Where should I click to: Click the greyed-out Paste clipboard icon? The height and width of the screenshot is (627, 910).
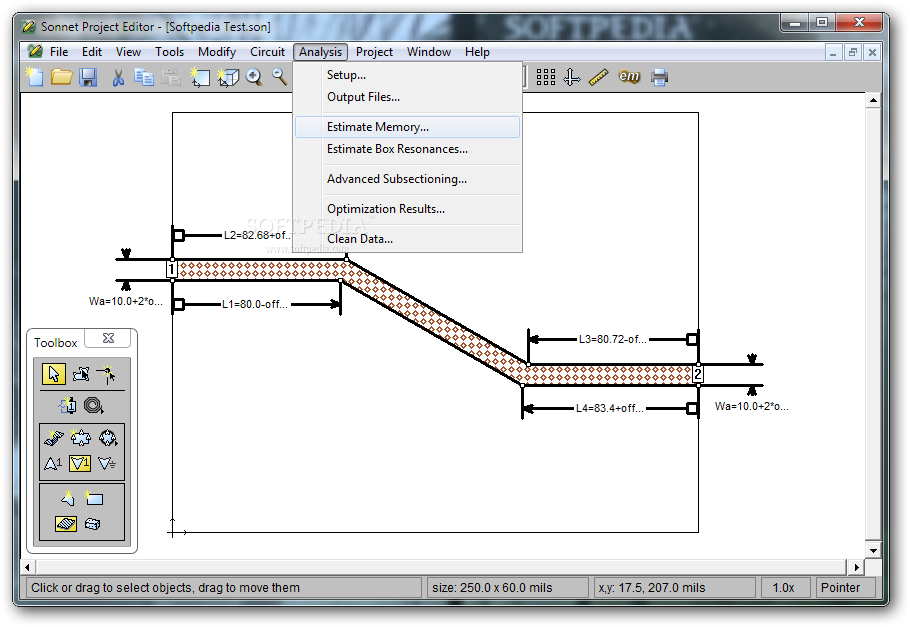tap(171, 77)
